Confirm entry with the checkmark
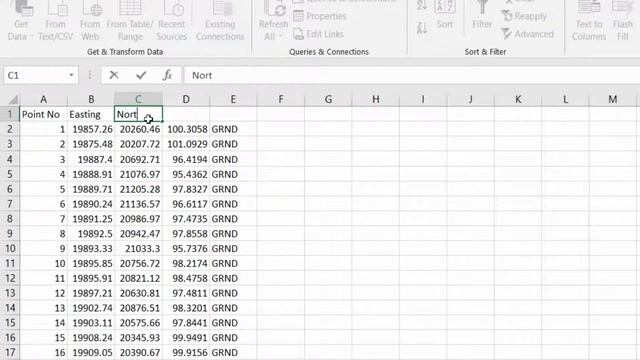The width and height of the screenshot is (640, 360). tap(141, 75)
